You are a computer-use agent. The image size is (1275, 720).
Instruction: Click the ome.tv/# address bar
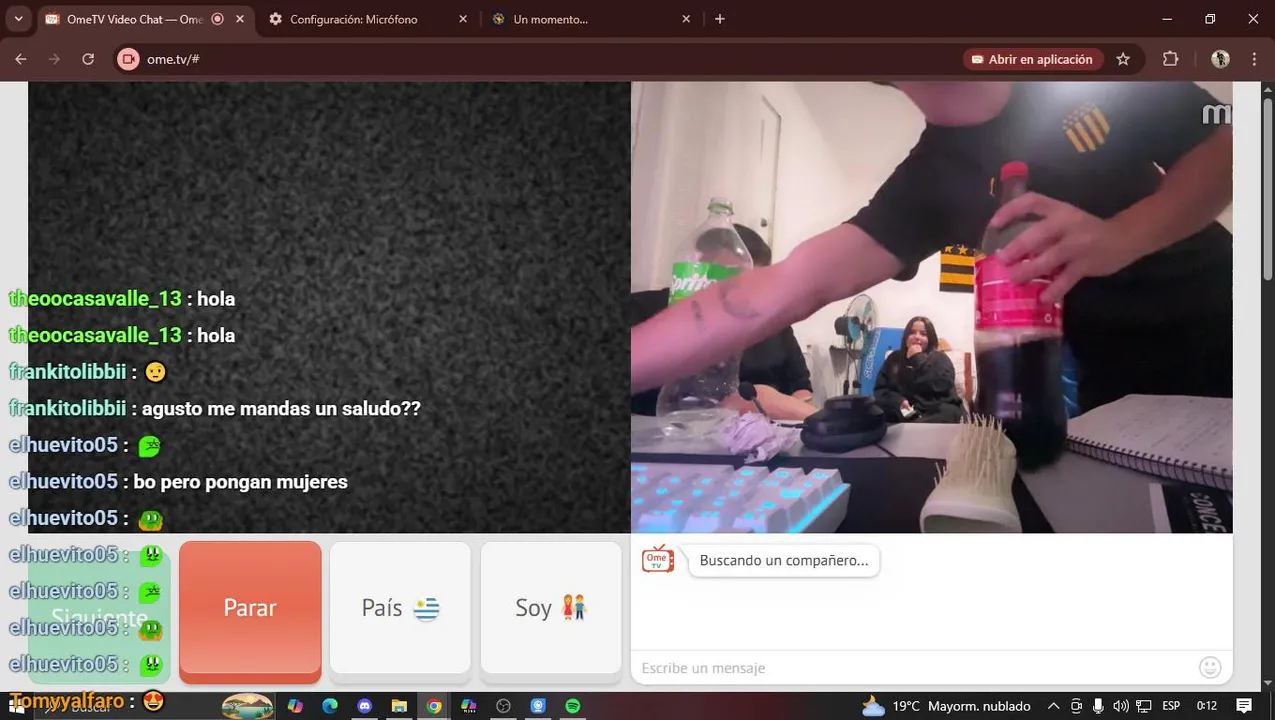(x=540, y=59)
